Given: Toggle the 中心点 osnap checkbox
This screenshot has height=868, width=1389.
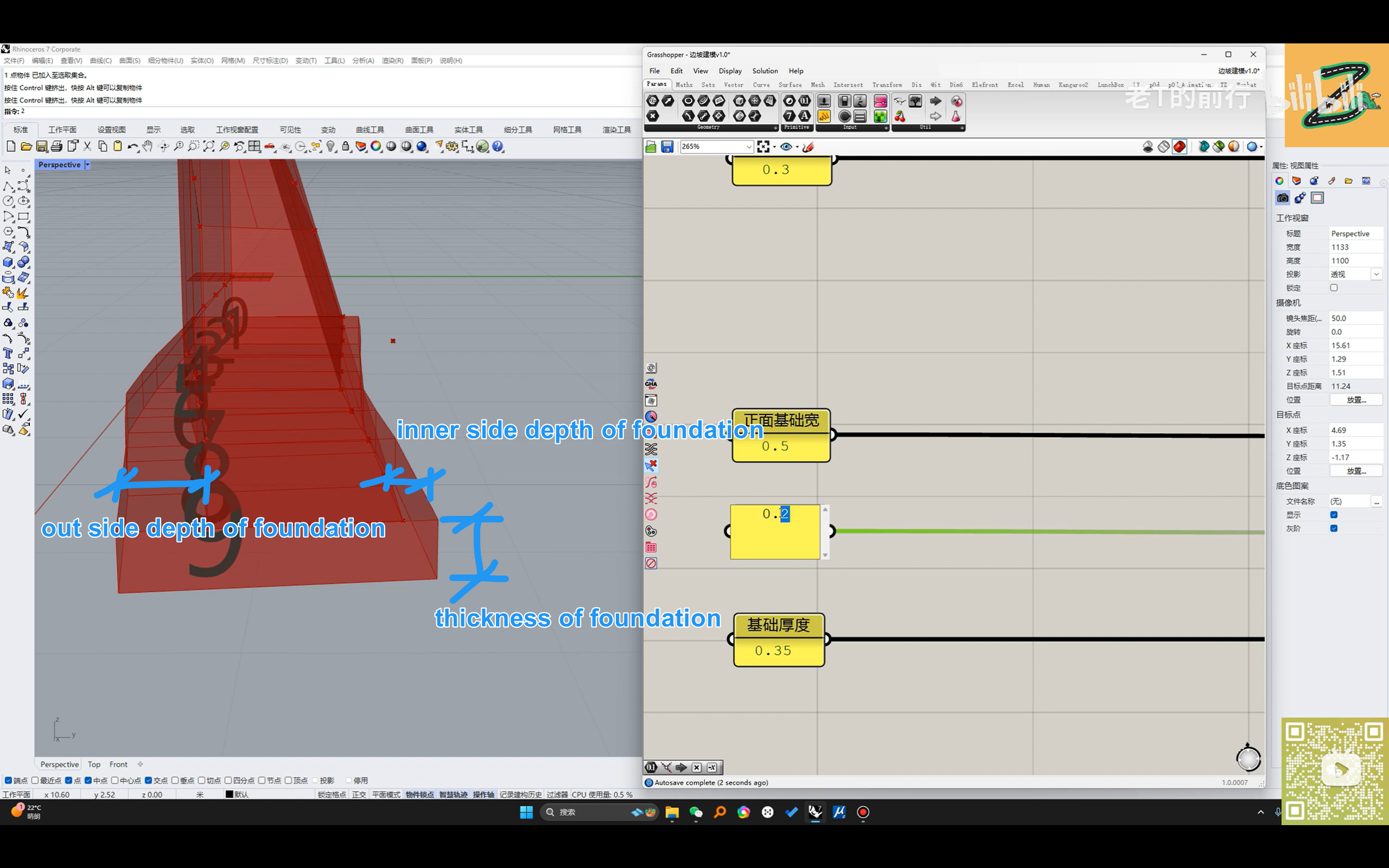Looking at the screenshot, I should pos(115,780).
